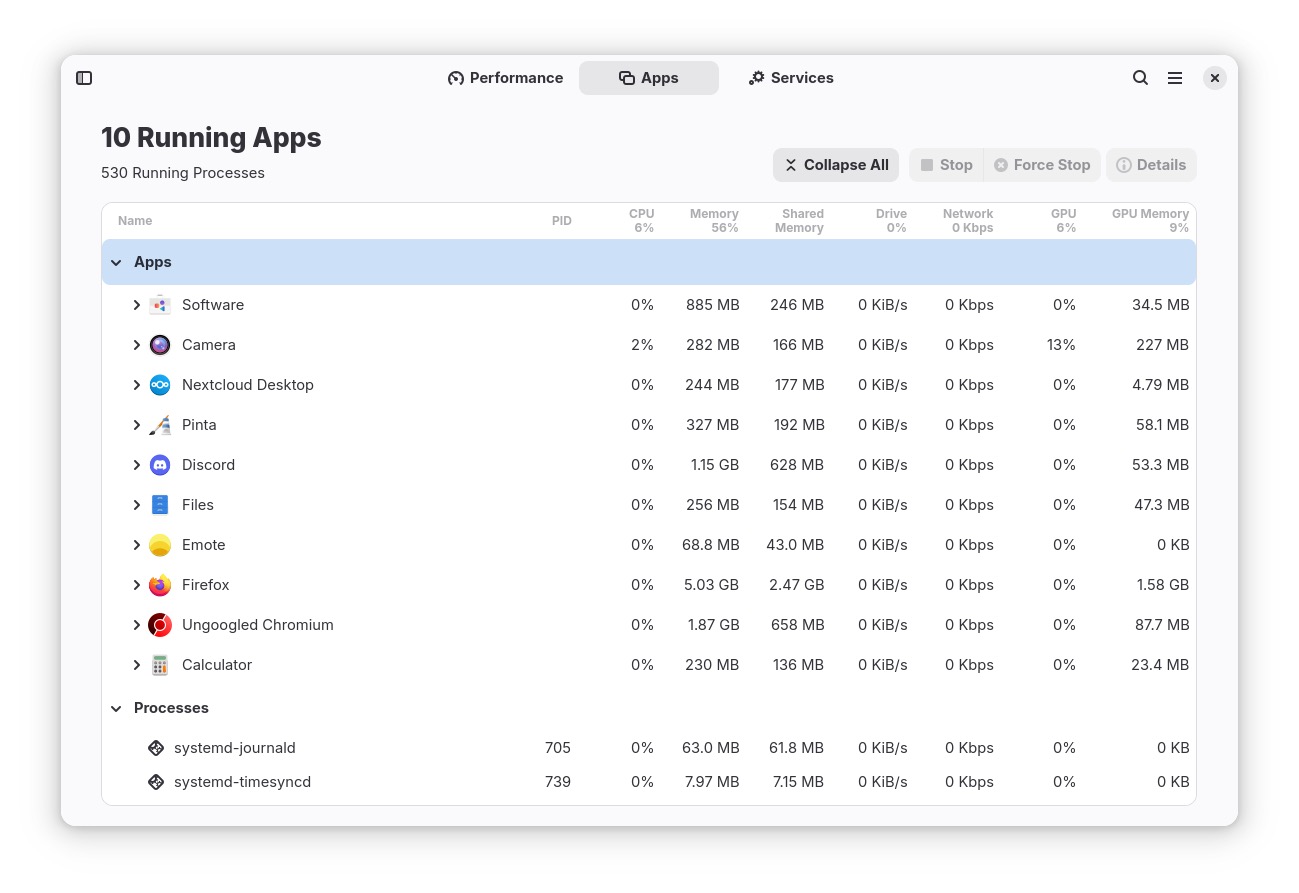Open the hamburger main menu

click(1175, 78)
